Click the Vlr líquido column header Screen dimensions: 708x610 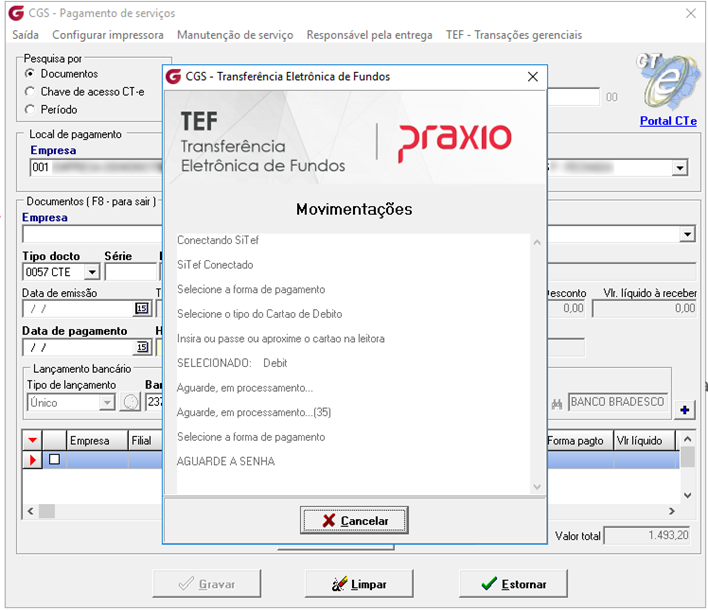tap(644, 440)
